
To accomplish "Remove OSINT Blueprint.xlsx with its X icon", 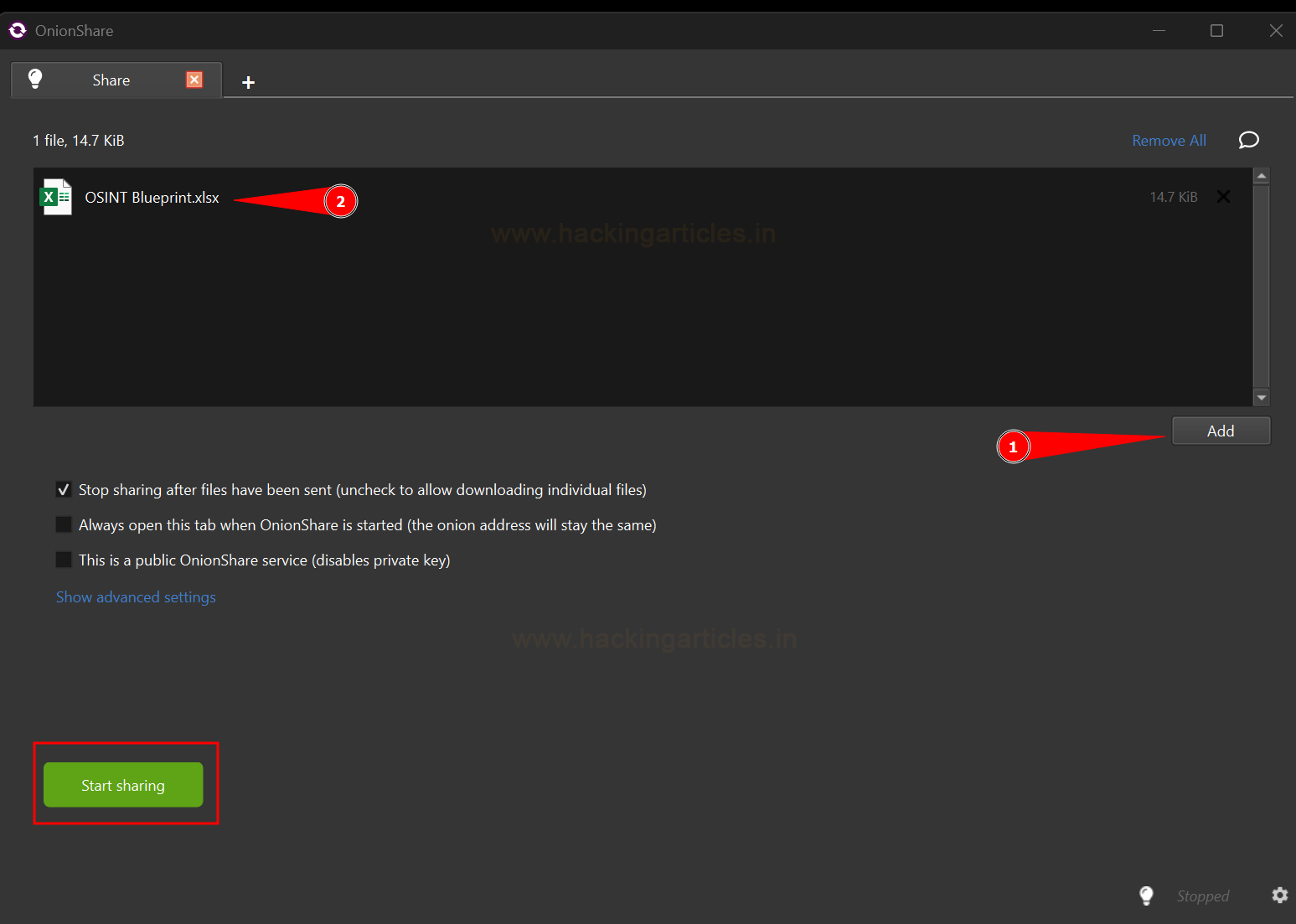I will (x=1223, y=197).
